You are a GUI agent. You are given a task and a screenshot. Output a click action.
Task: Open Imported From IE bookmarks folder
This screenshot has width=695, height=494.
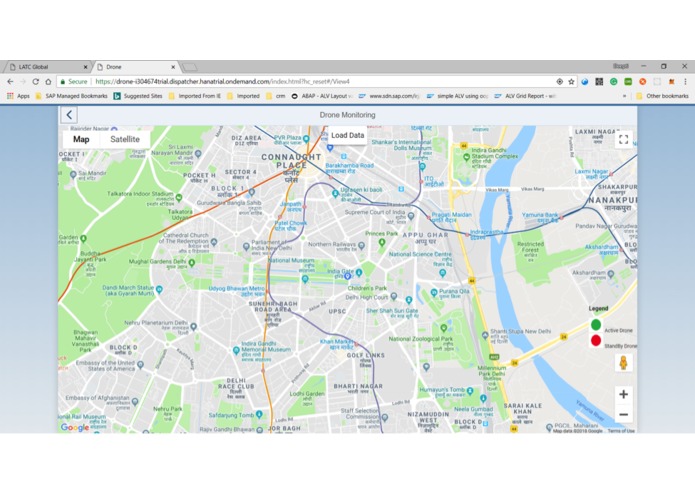pos(195,96)
